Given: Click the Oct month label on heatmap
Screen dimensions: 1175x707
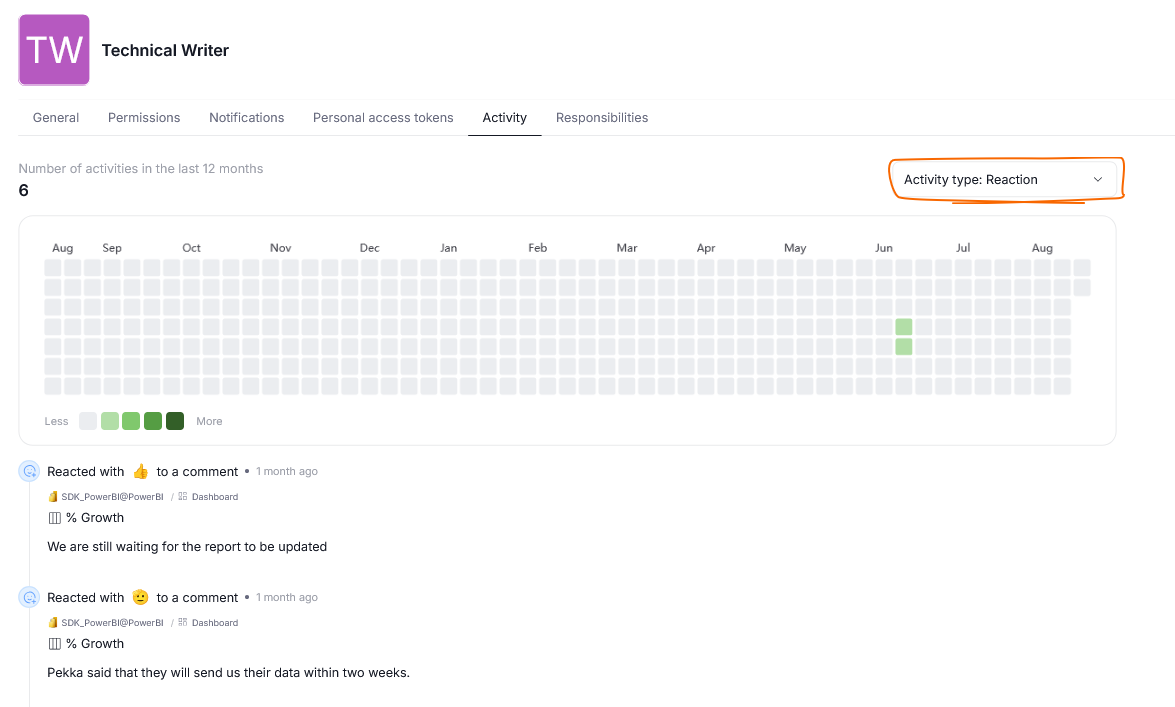Looking at the screenshot, I should point(191,247).
